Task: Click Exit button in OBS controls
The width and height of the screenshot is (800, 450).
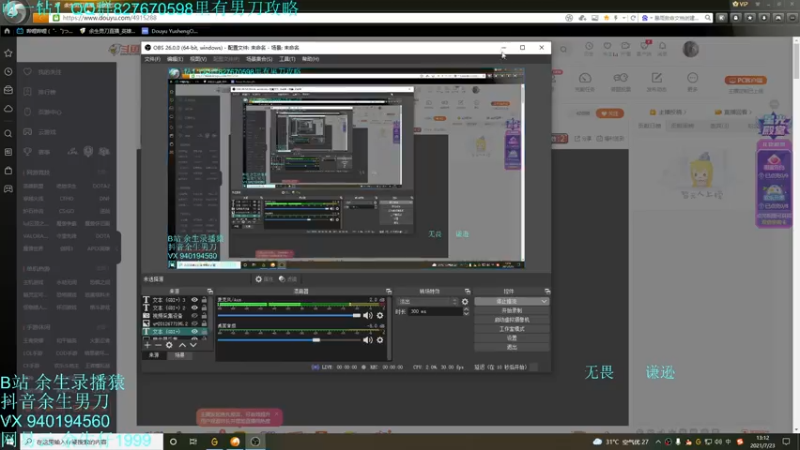Action: pos(512,347)
